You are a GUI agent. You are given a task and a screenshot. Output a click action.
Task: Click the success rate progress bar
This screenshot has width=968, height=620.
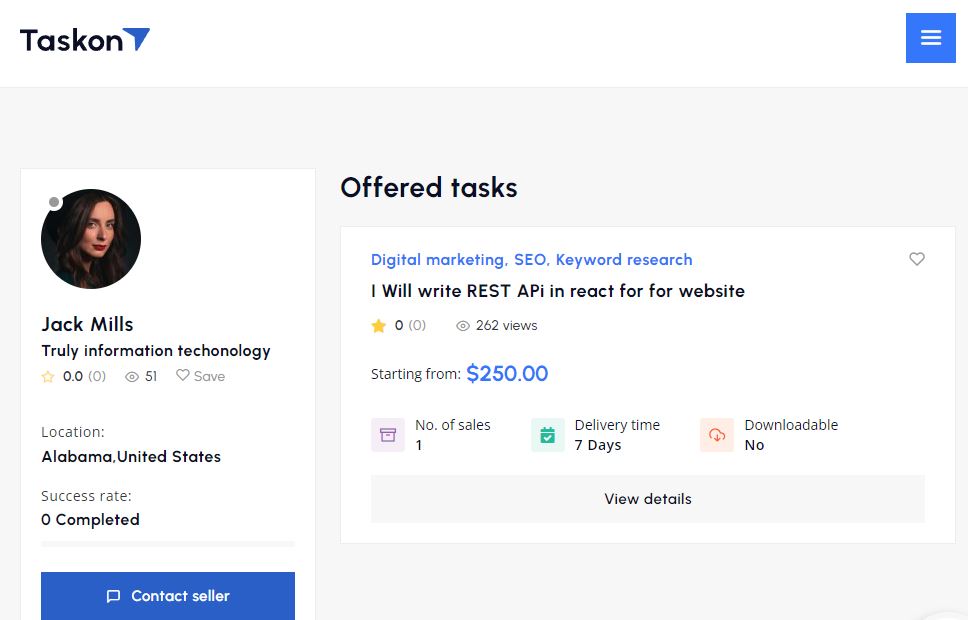coord(168,544)
